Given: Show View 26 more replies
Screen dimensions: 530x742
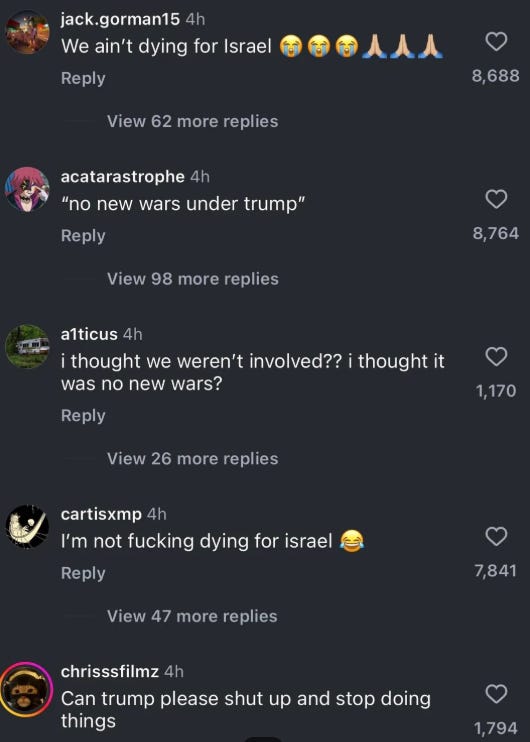Looking at the screenshot, I should [x=192, y=459].
